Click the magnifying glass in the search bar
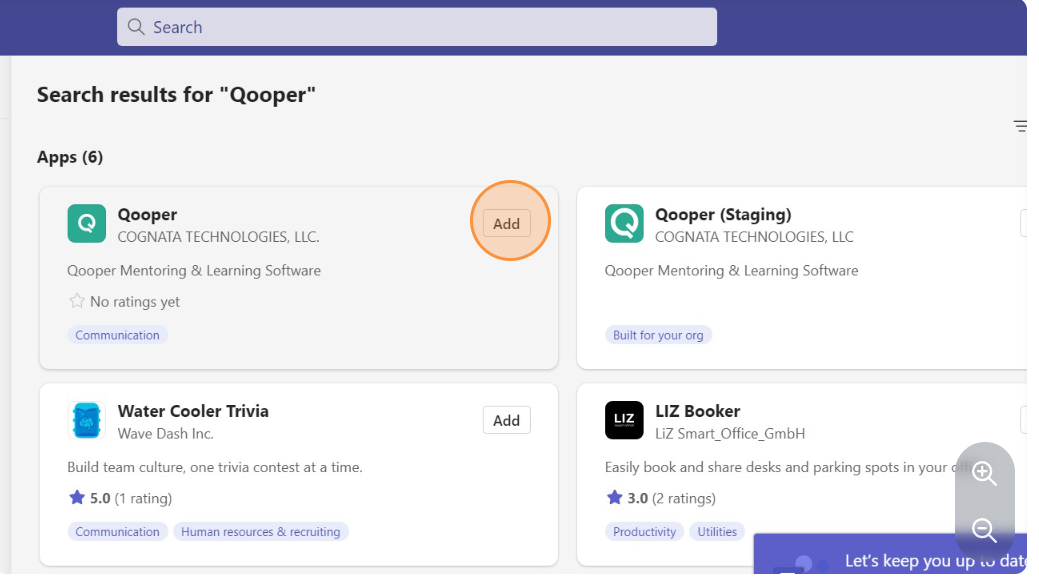 click(136, 27)
